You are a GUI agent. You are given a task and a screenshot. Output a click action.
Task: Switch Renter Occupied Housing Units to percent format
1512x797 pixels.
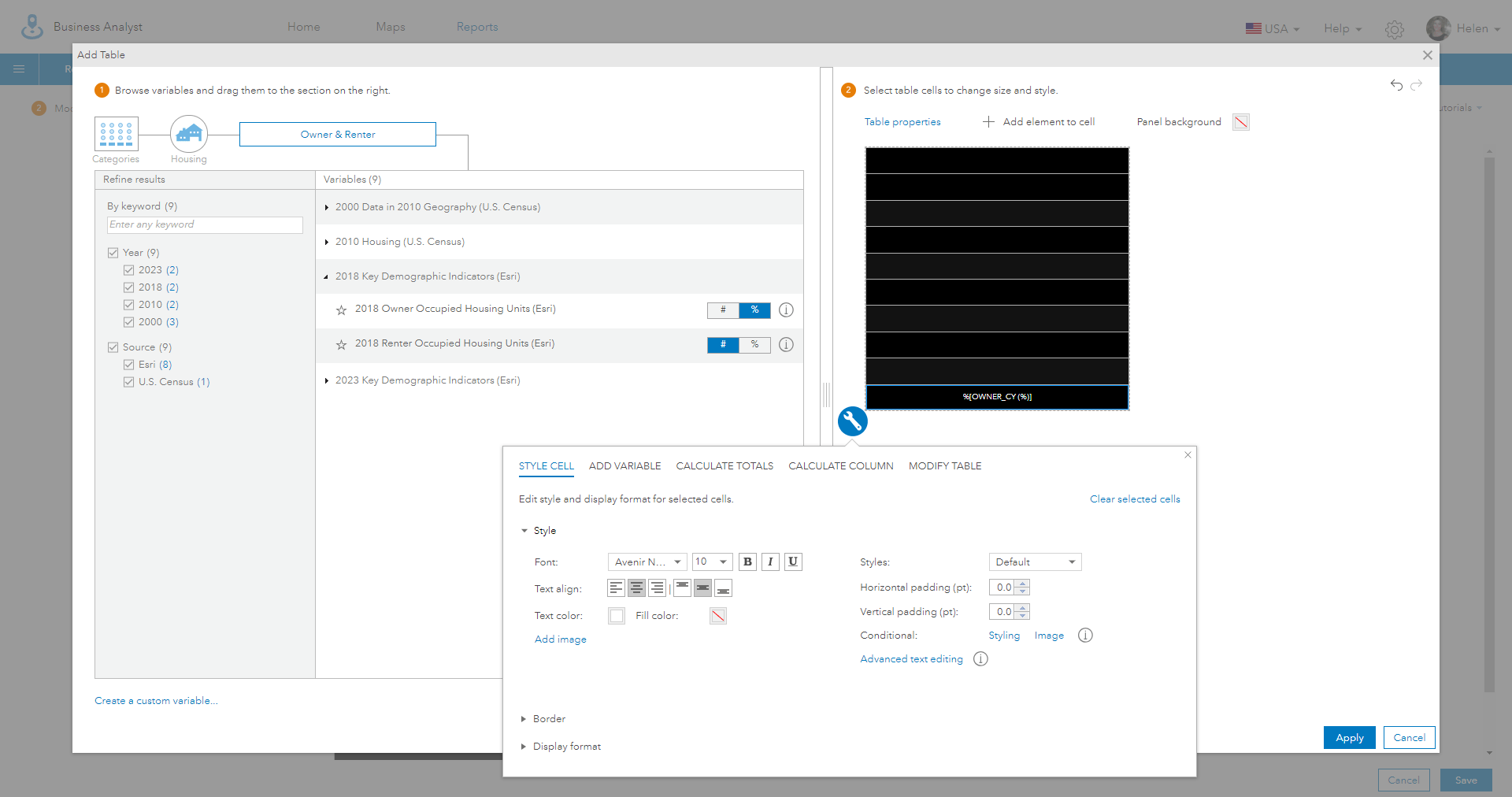coord(754,345)
